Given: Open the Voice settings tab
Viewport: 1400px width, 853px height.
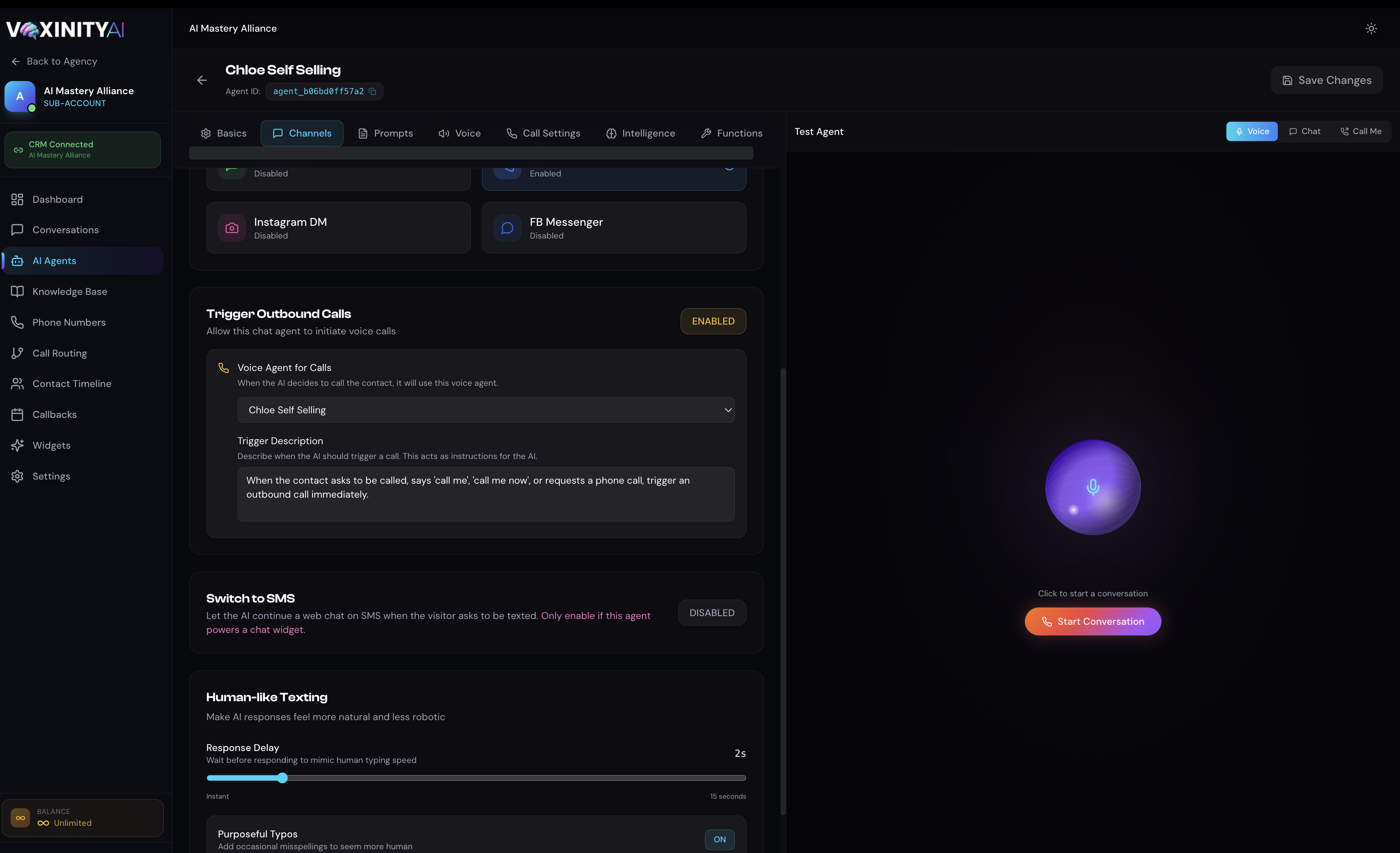Looking at the screenshot, I should pyautogui.click(x=459, y=133).
